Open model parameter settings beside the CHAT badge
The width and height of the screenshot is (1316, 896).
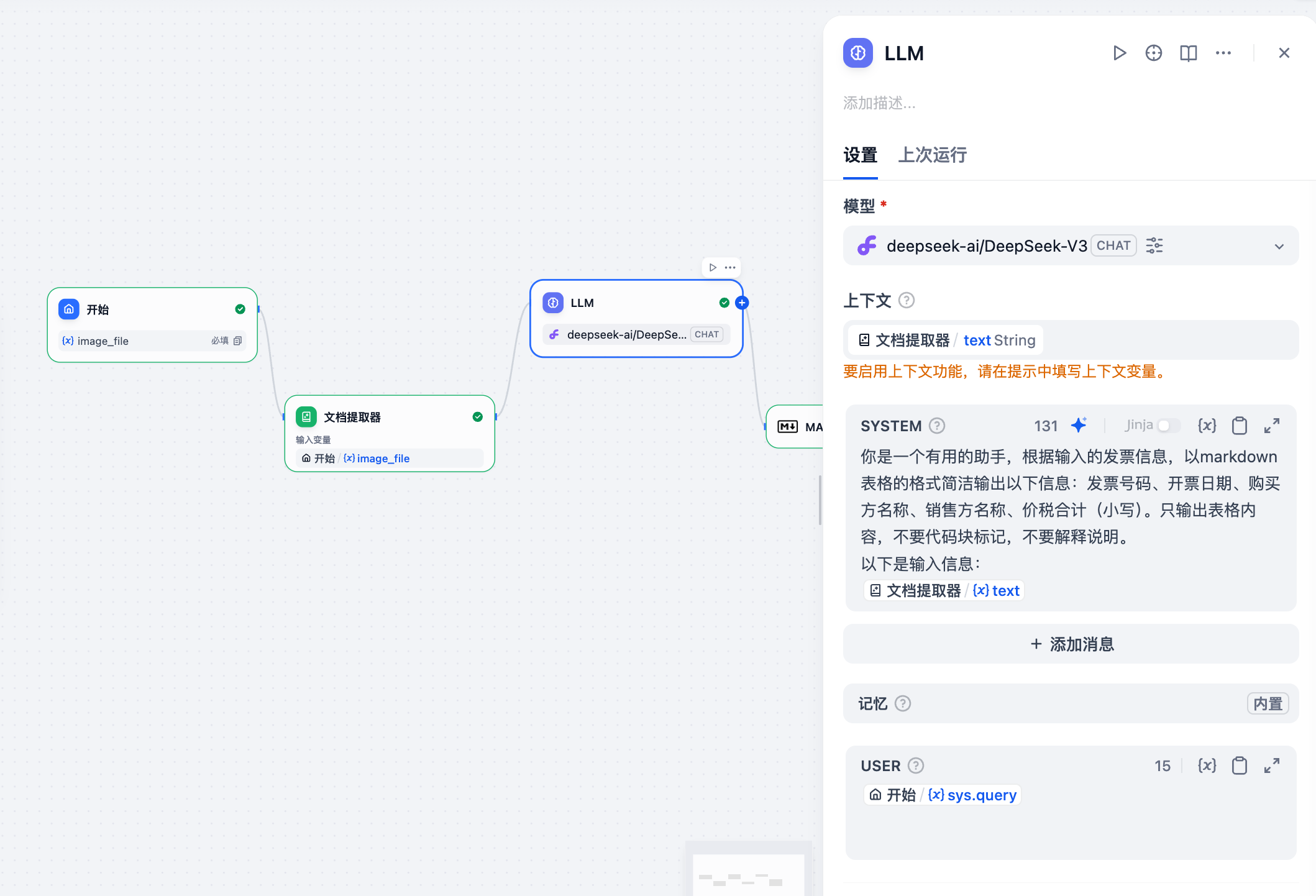1154,245
